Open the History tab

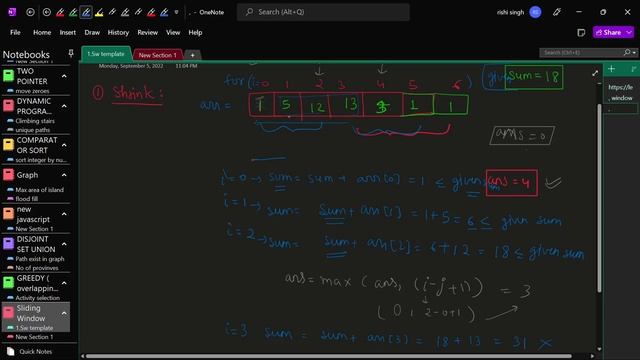coord(118,33)
